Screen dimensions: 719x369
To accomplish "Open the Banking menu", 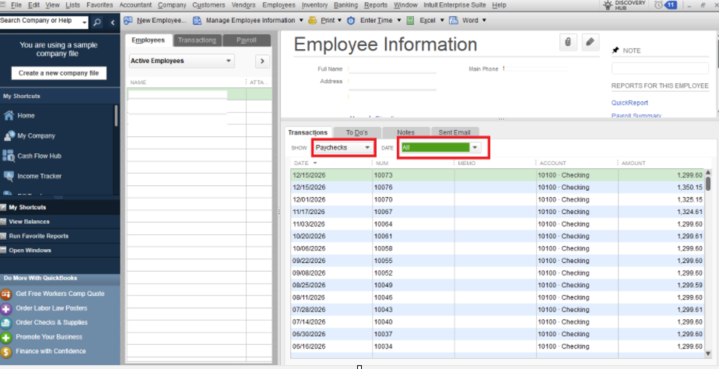I will pos(346,5).
